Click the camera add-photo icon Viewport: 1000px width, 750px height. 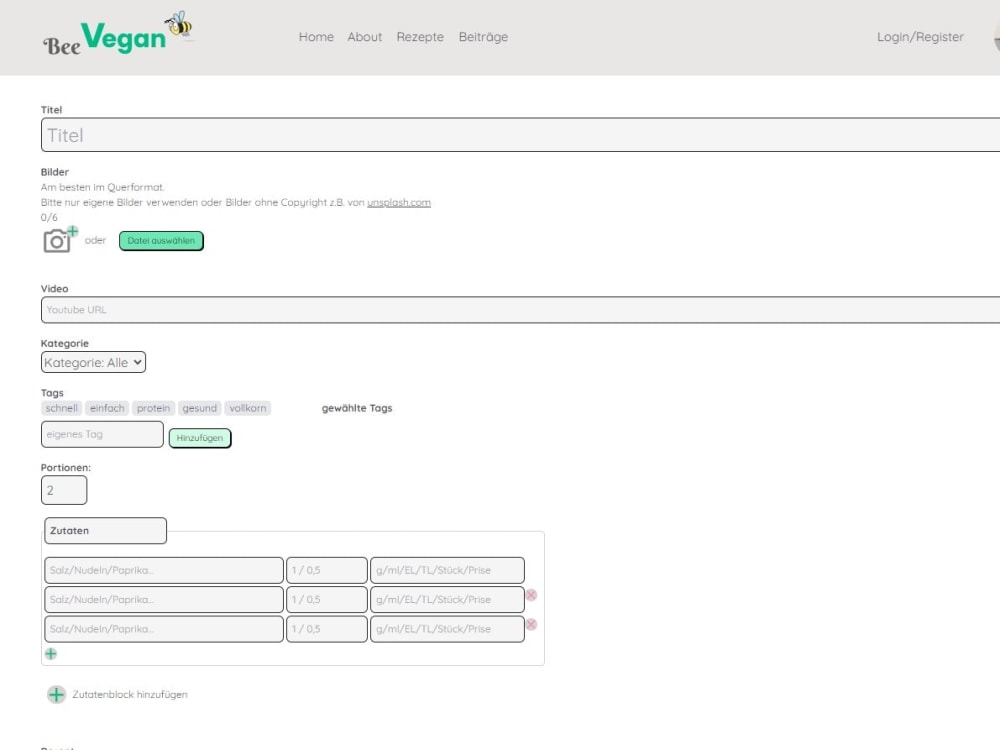[60, 240]
